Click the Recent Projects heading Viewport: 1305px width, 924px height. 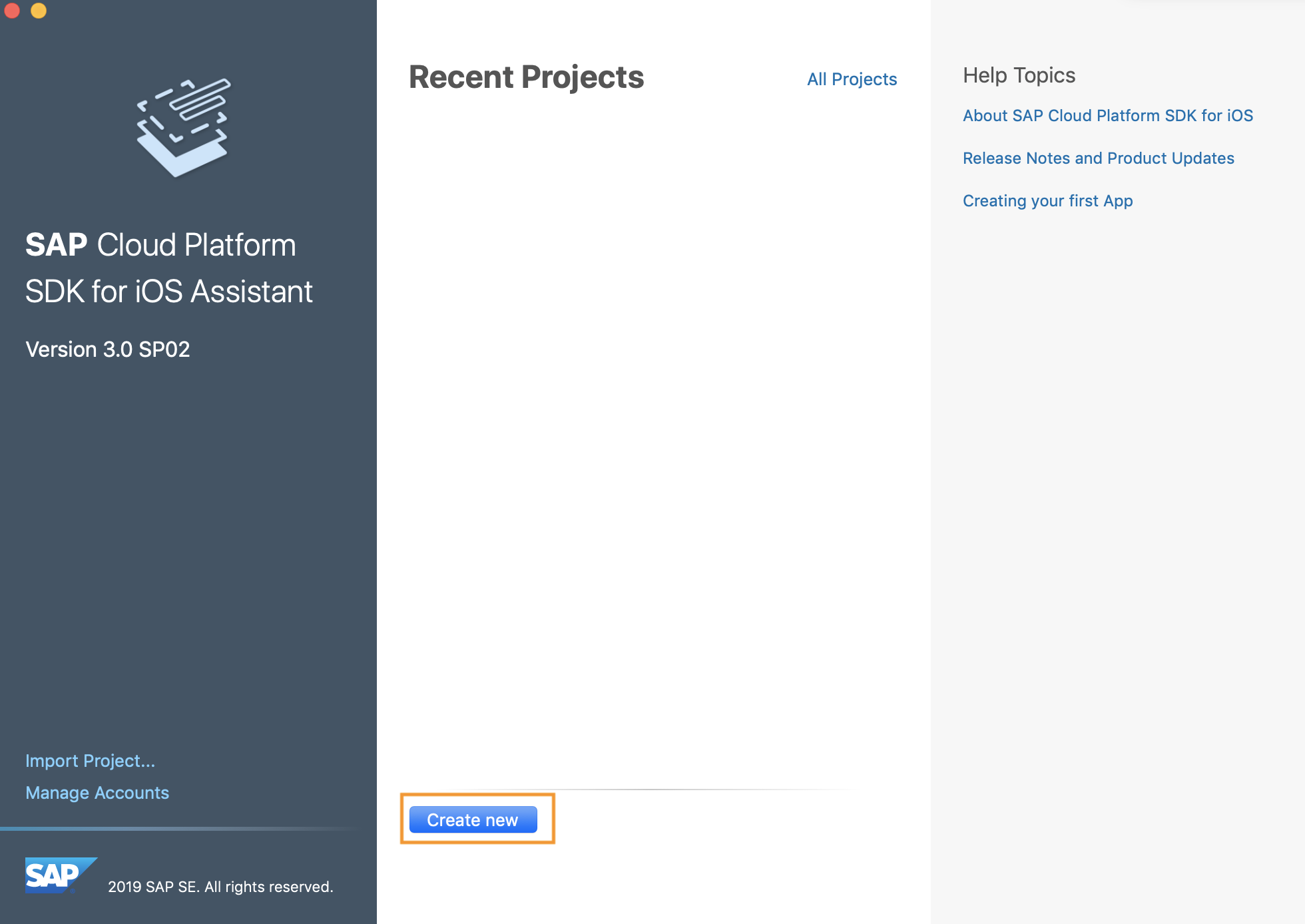pyautogui.click(x=526, y=77)
